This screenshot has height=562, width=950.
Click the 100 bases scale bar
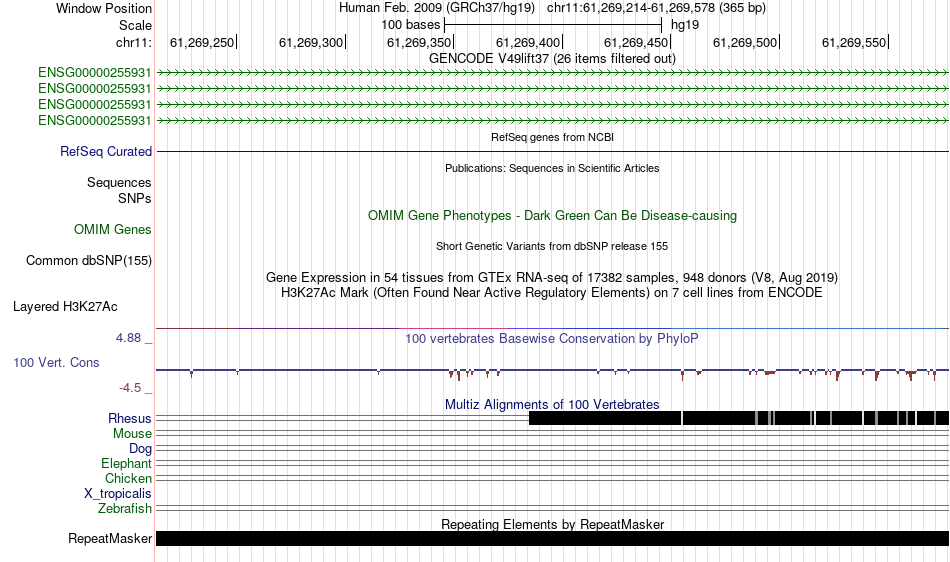[x=553, y=25]
